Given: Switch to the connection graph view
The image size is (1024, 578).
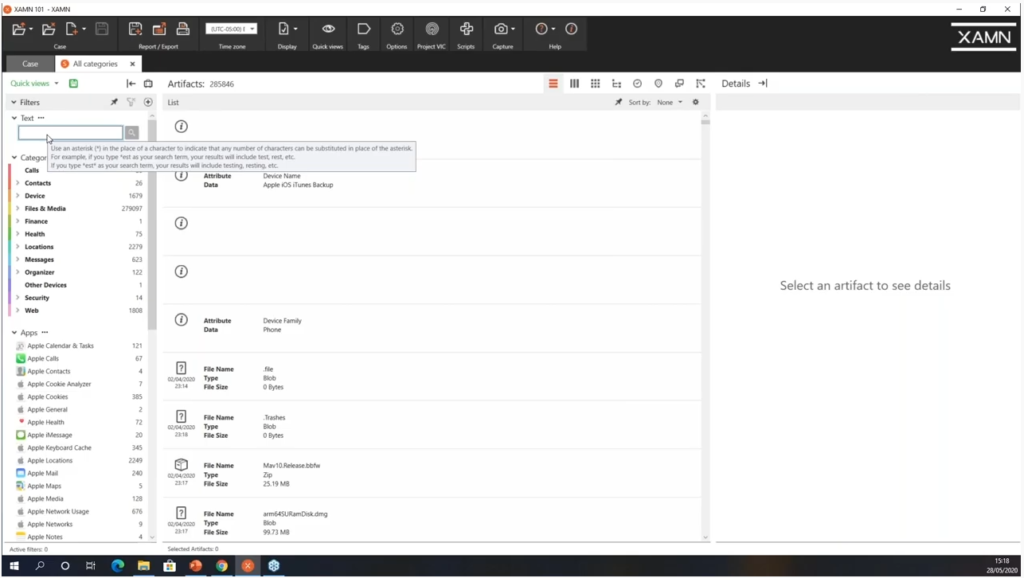Looking at the screenshot, I should 701,84.
